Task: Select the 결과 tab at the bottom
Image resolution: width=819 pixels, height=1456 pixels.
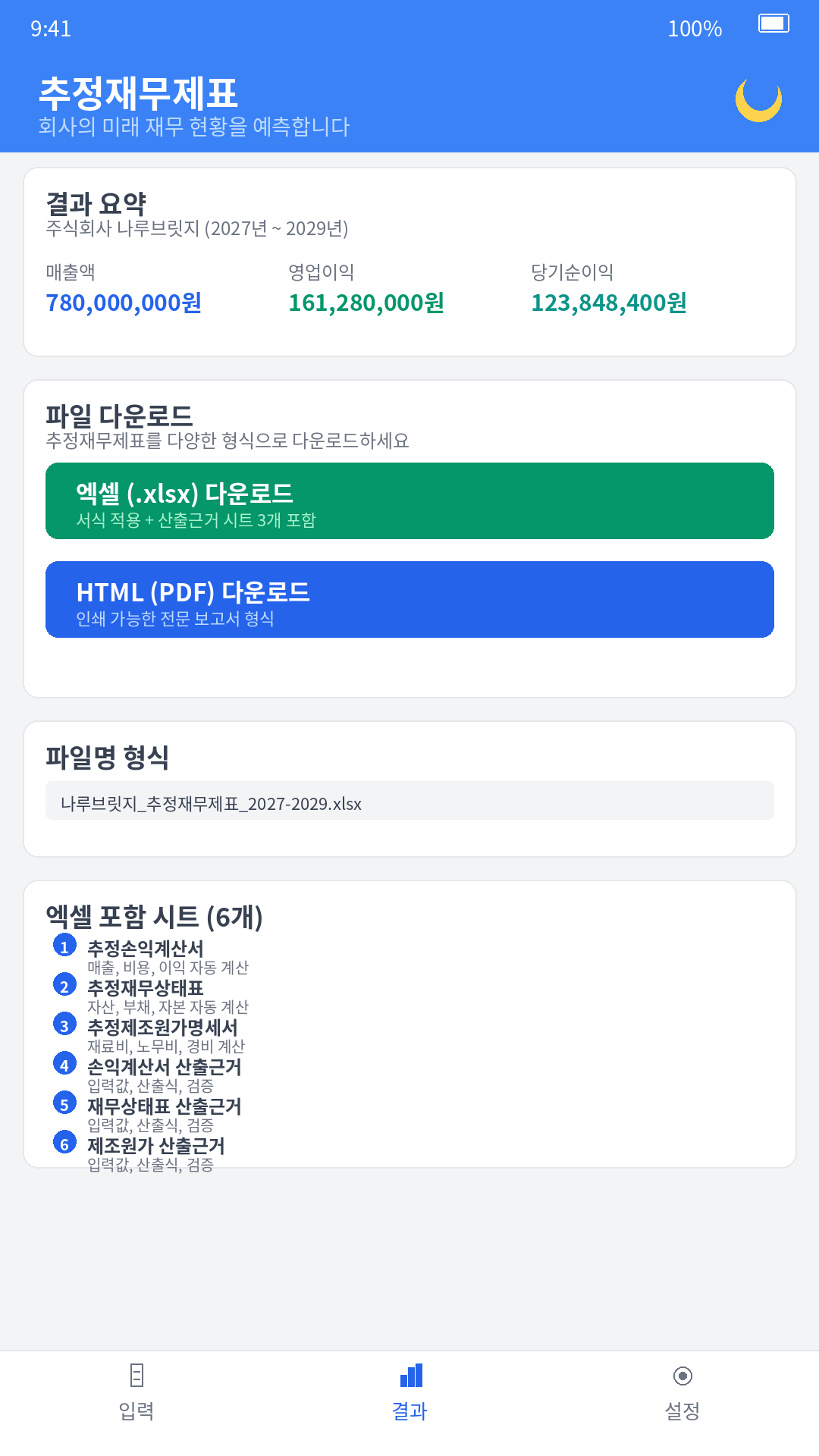Action: [x=409, y=1407]
